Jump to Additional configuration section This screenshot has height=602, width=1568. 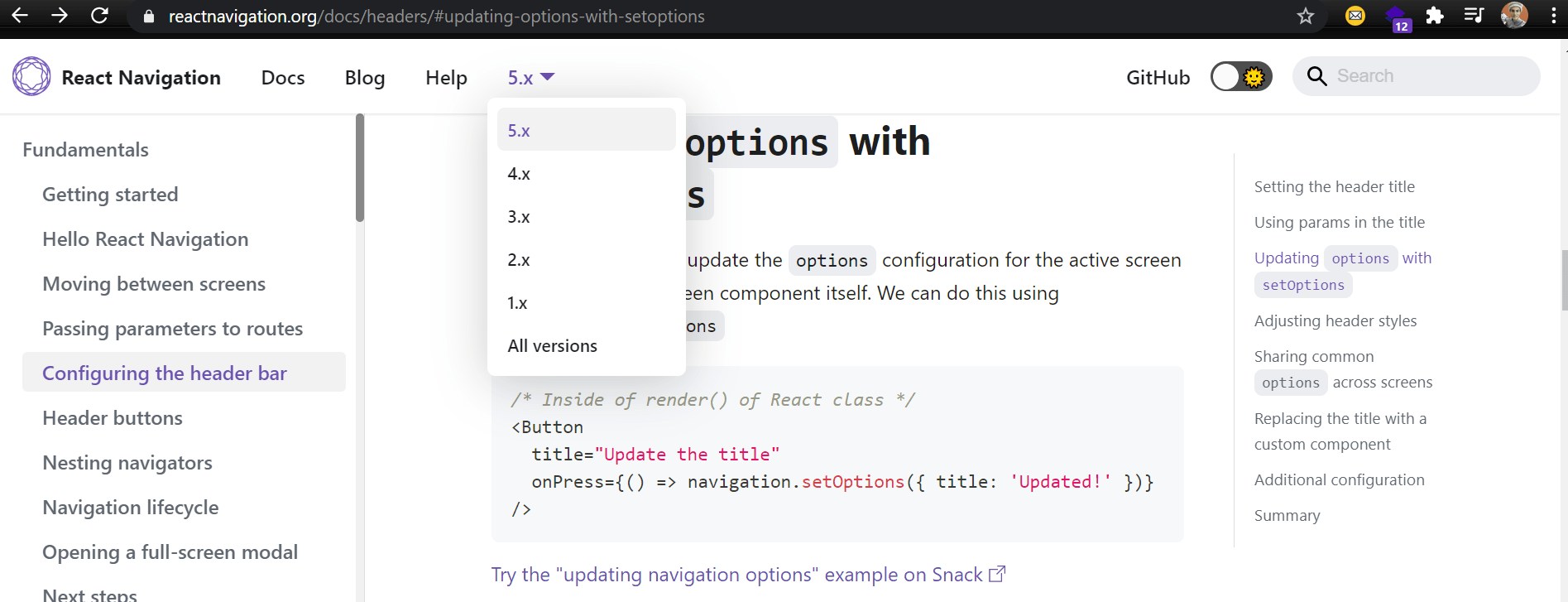pos(1339,479)
